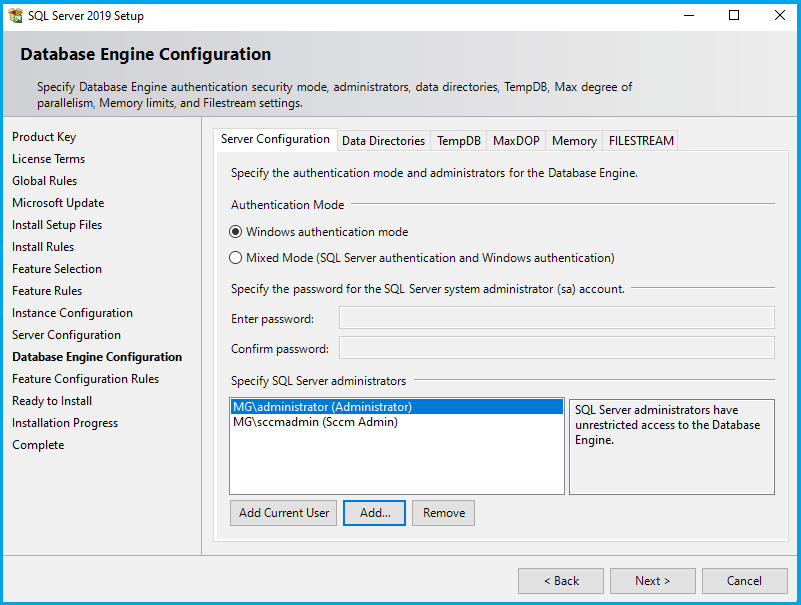The width and height of the screenshot is (801, 605).
Task: Go back with the < Back button
Action: [560, 581]
